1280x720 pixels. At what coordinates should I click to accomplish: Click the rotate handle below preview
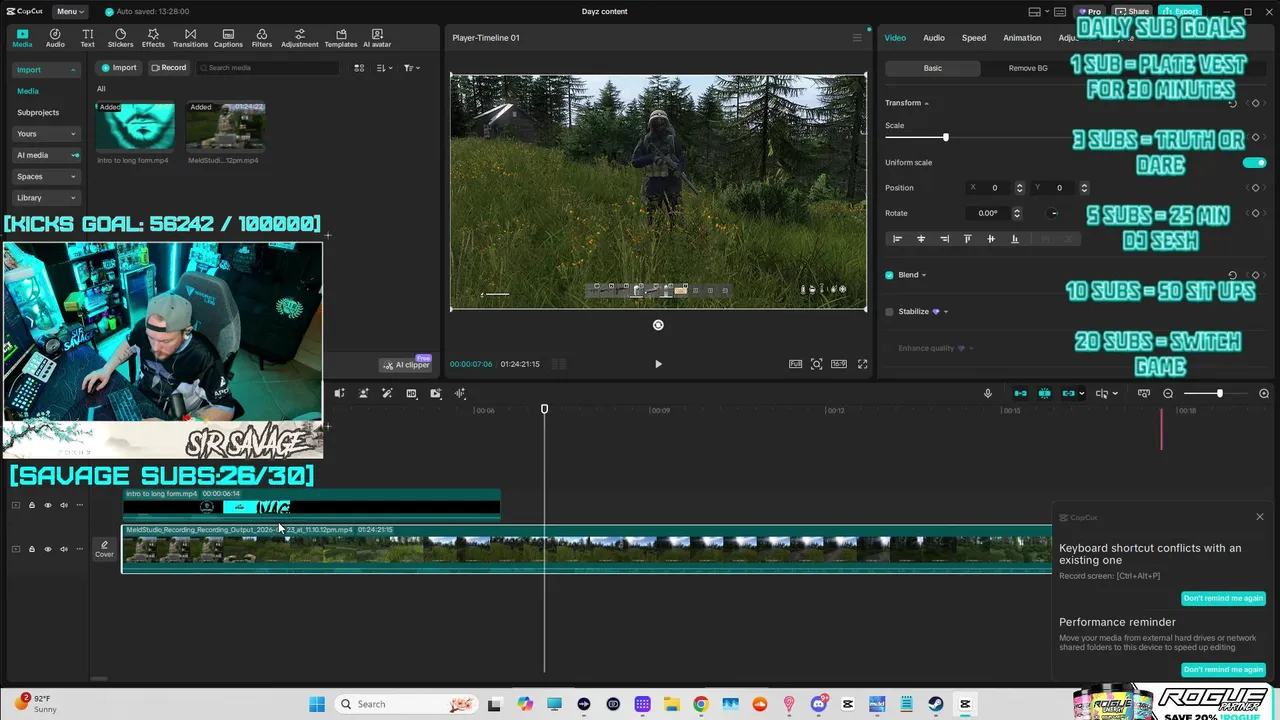click(658, 325)
